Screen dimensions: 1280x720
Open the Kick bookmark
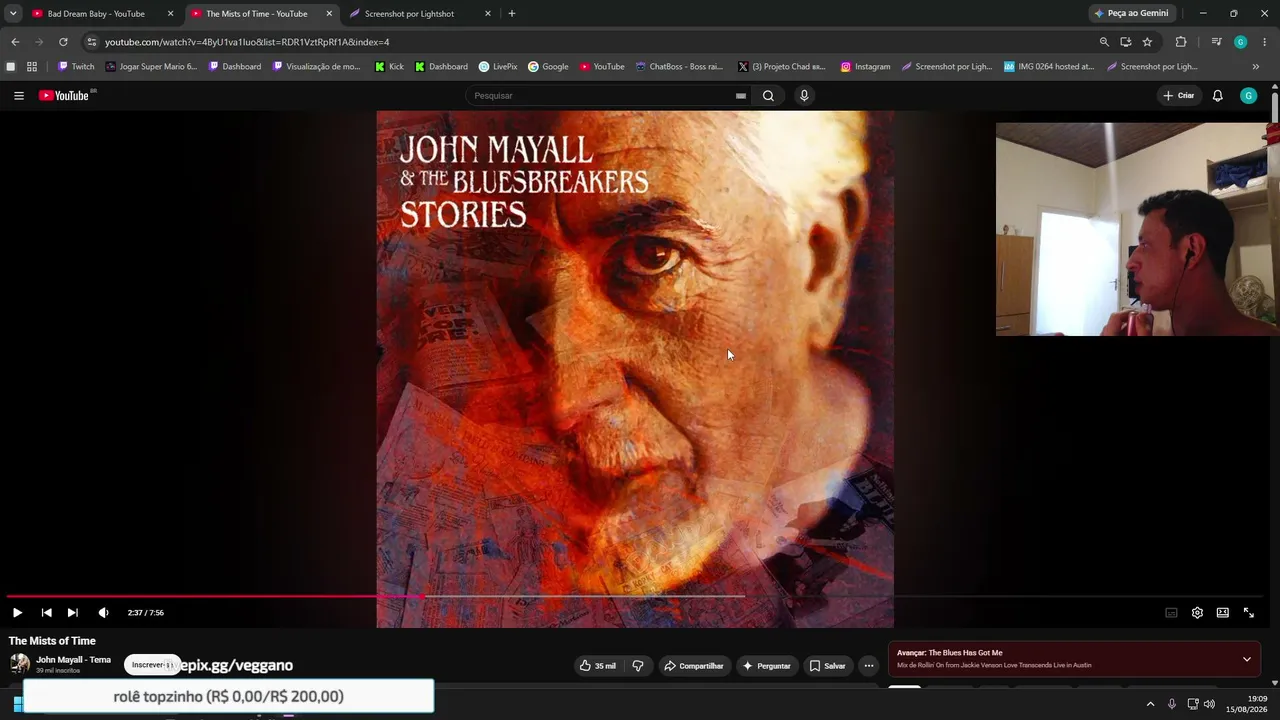coord(390,67)
